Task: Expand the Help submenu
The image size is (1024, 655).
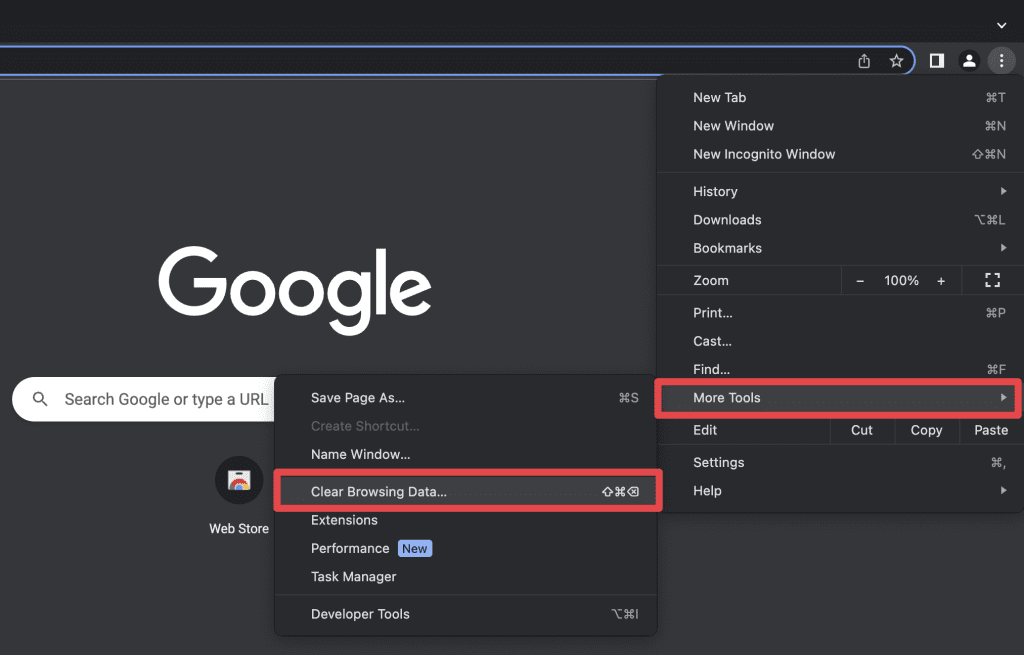Action: pos(840,490)
